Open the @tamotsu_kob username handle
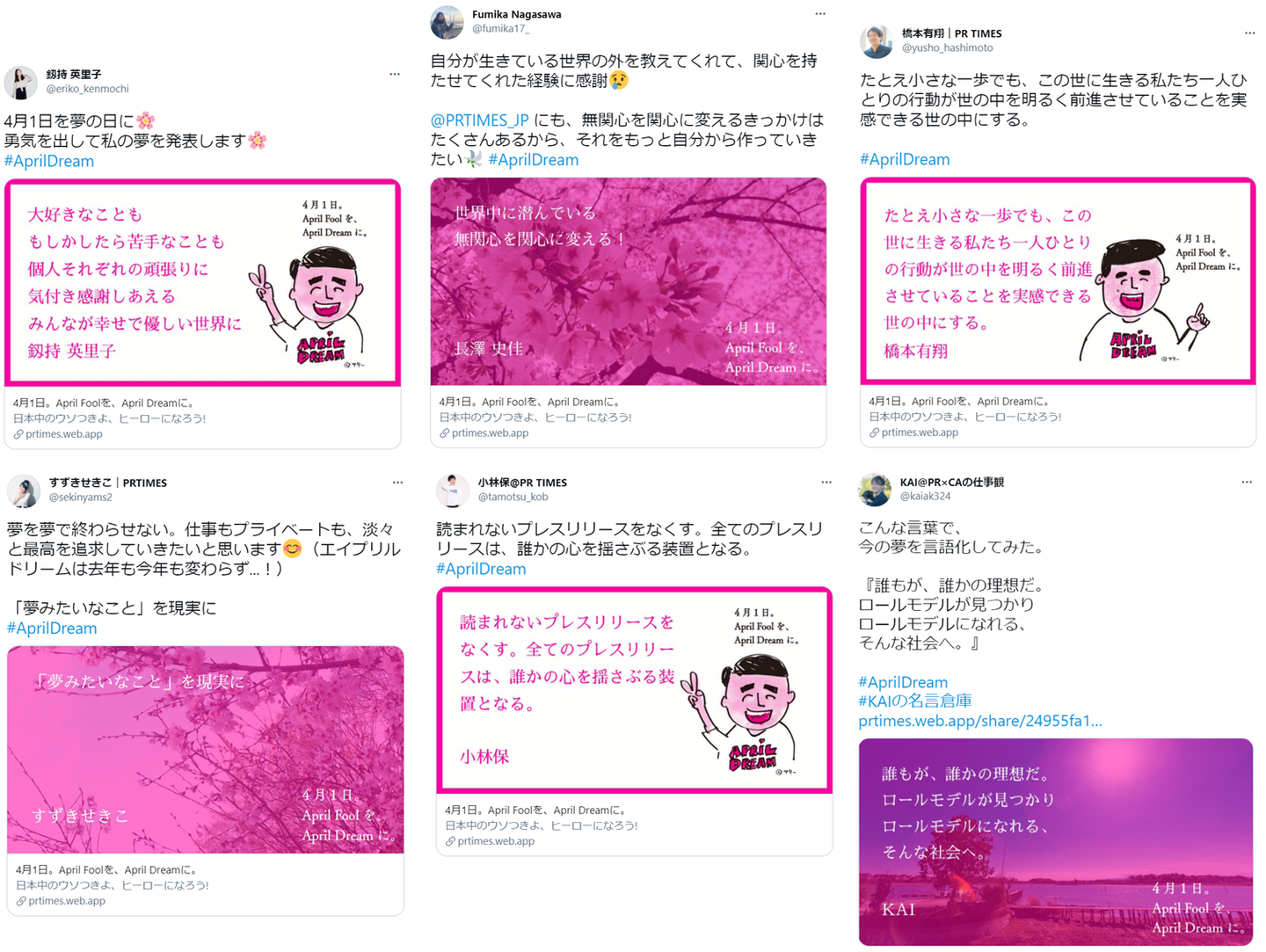1266x952 pixels. tap(513, 498)
